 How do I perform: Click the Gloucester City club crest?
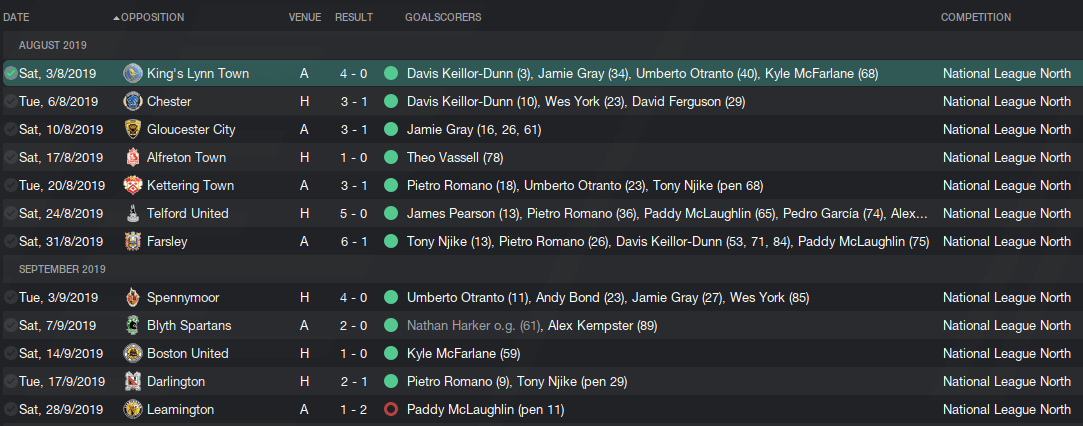click(x=133, y=130)
